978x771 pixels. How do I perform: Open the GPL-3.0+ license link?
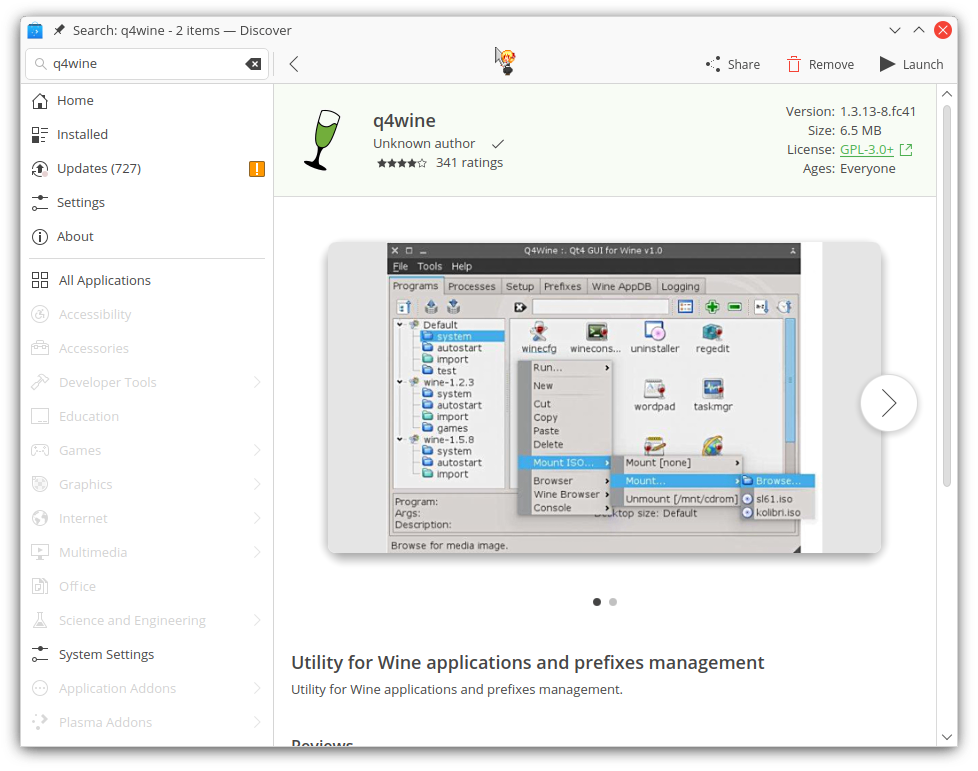[866, 150]
